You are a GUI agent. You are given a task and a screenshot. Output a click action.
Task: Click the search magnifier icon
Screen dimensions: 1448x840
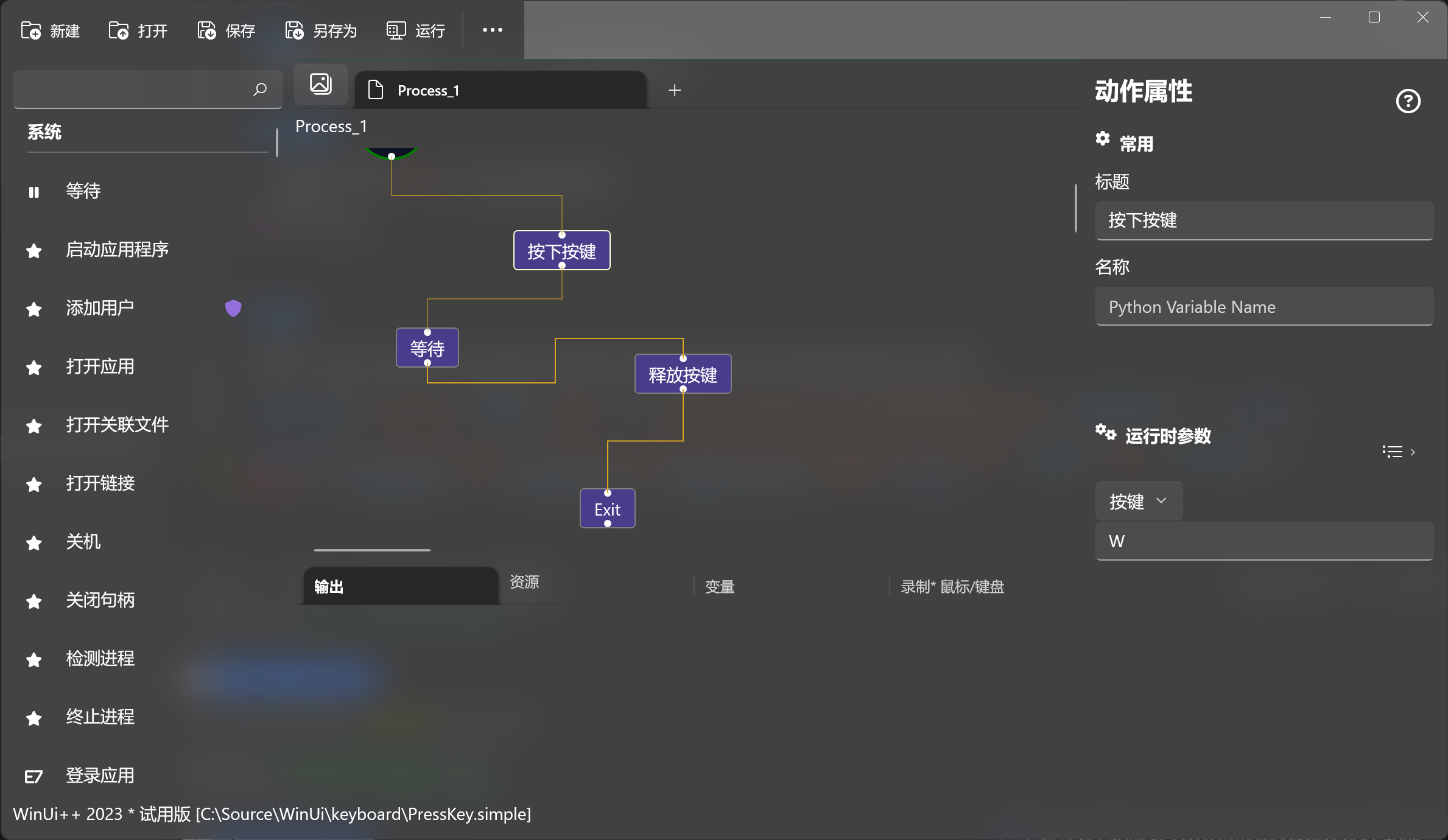coord(260,89)
